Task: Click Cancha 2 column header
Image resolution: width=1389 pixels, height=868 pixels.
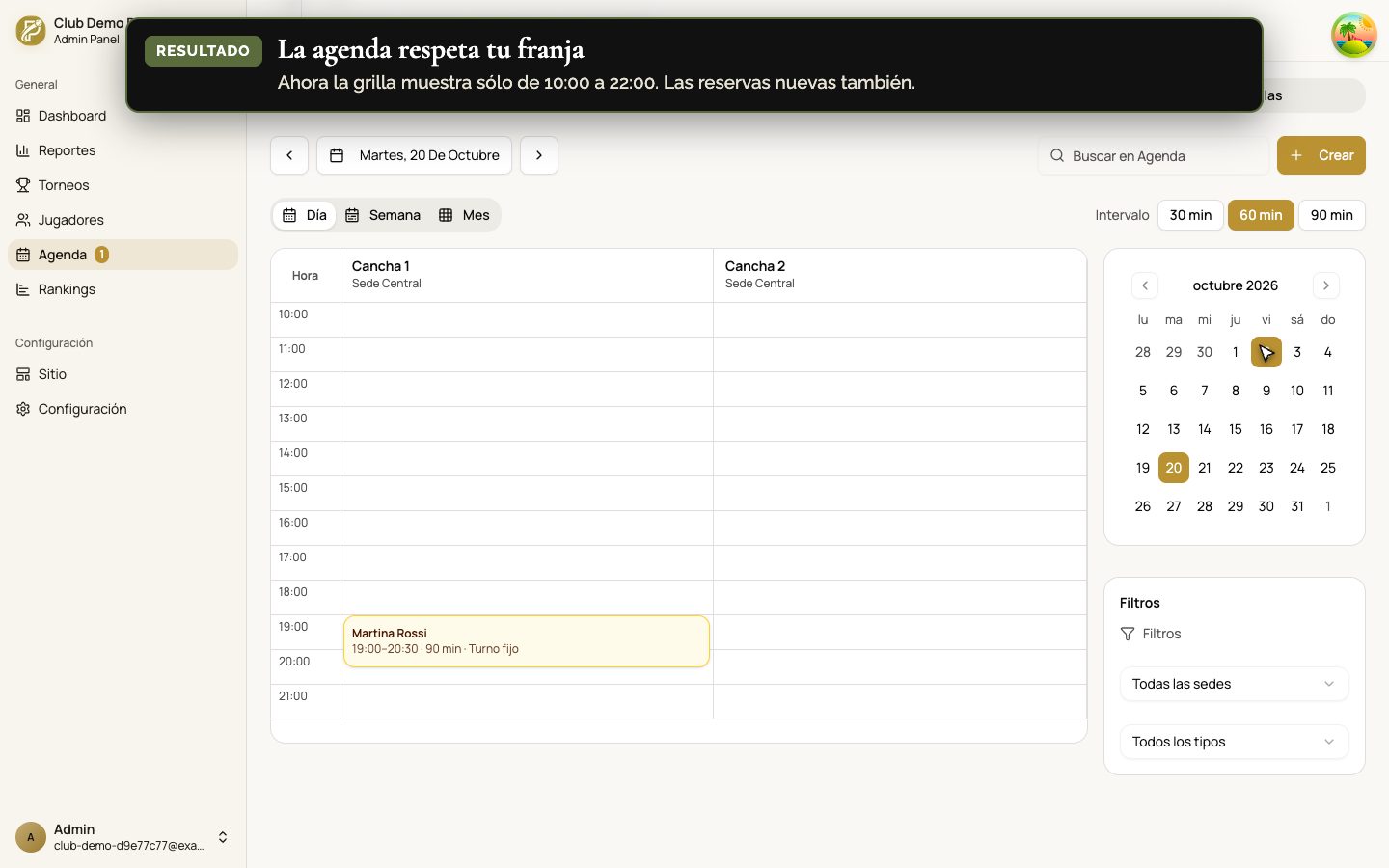Action: point(900,275)
